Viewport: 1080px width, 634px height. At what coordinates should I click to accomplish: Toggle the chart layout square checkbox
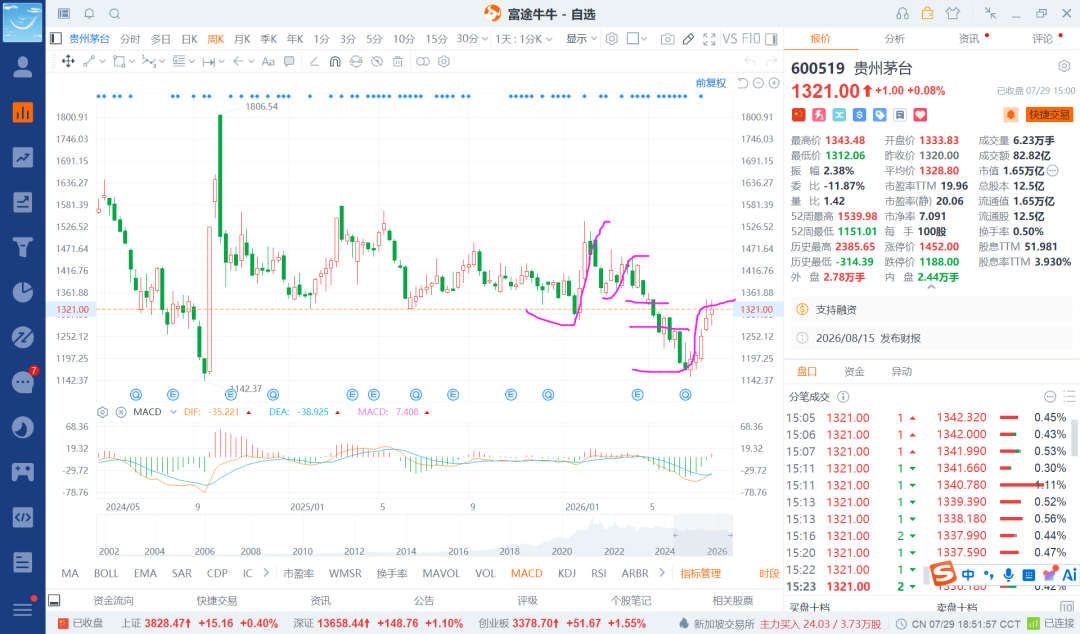tap(632, 39)
